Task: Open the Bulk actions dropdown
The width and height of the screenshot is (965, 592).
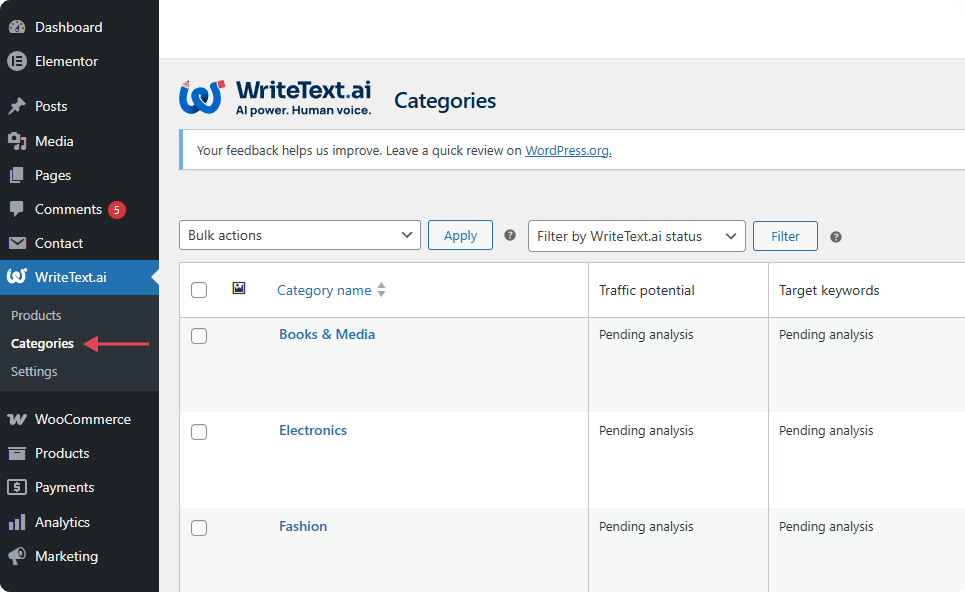Action: click(300, 235)
